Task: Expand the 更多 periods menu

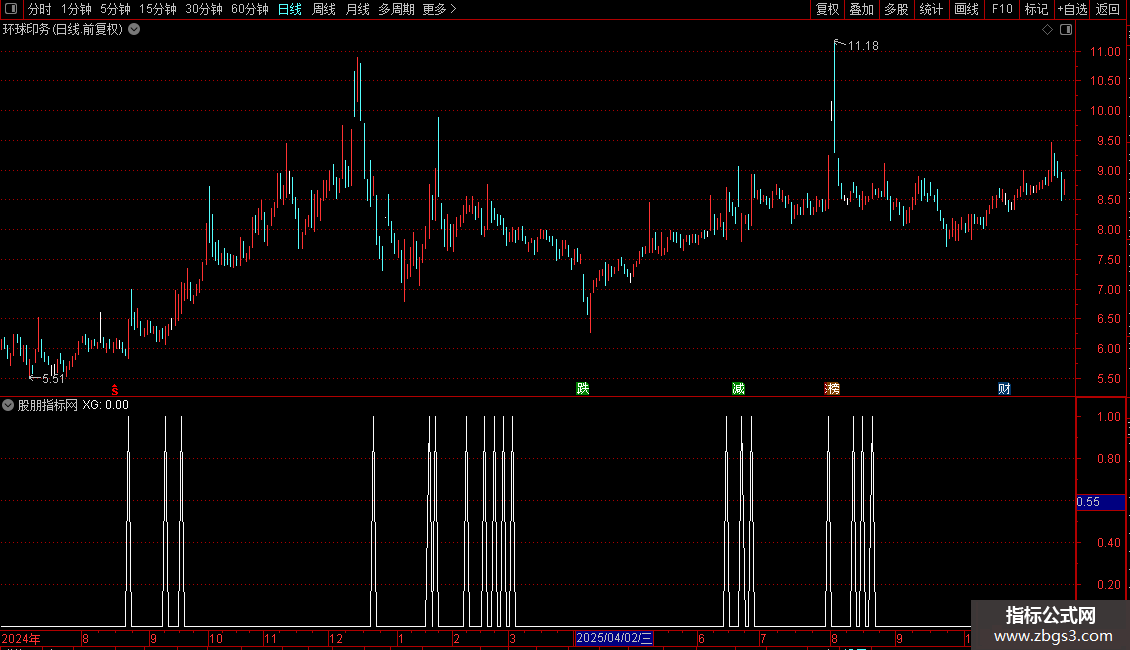Action: (x=440, y=9)
